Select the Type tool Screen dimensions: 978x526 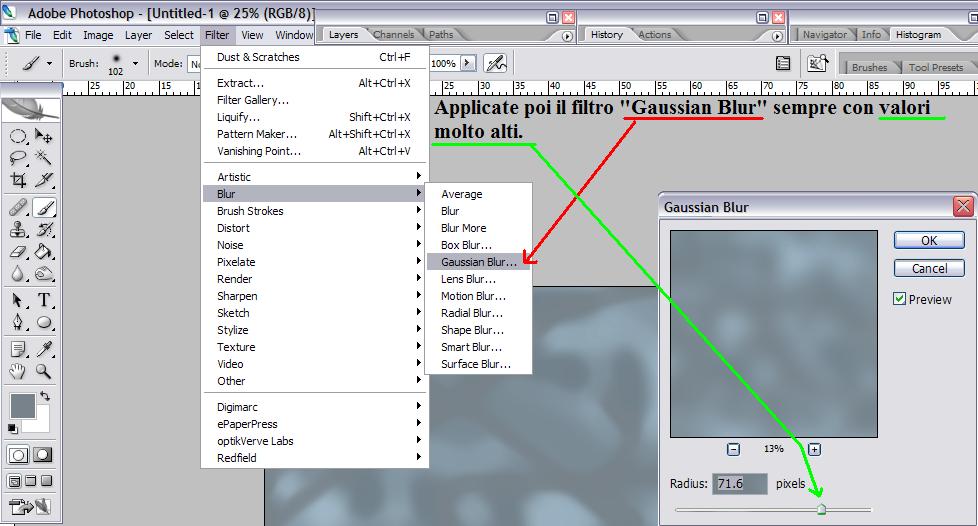point(44,301)
